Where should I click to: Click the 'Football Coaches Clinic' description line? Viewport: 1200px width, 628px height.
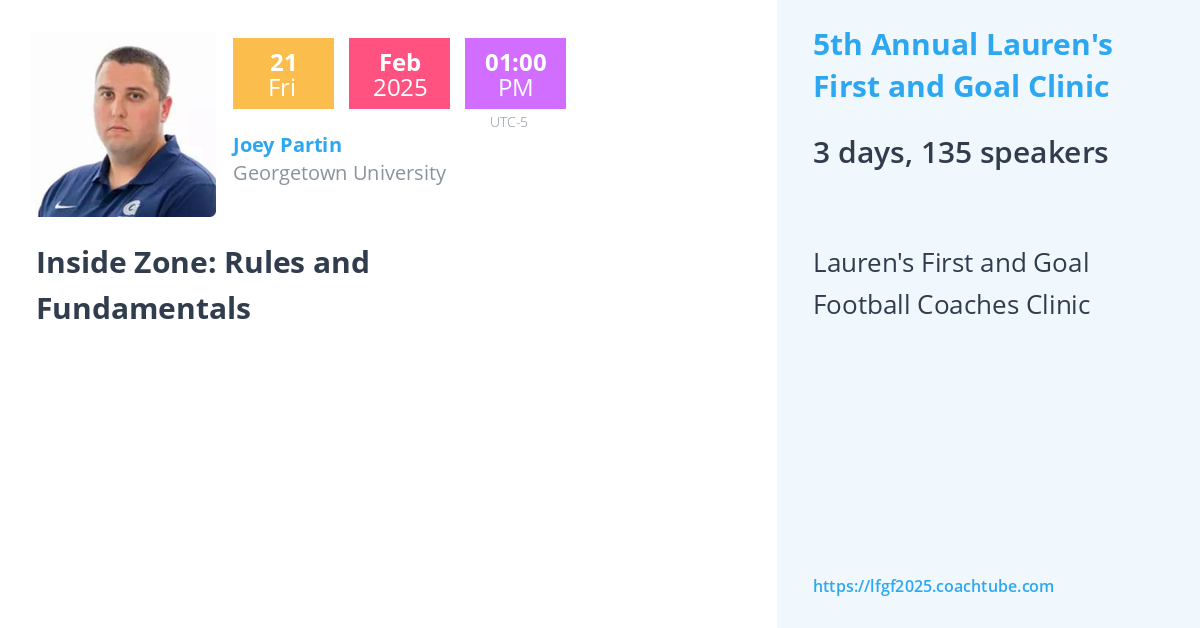pos(951,305)
